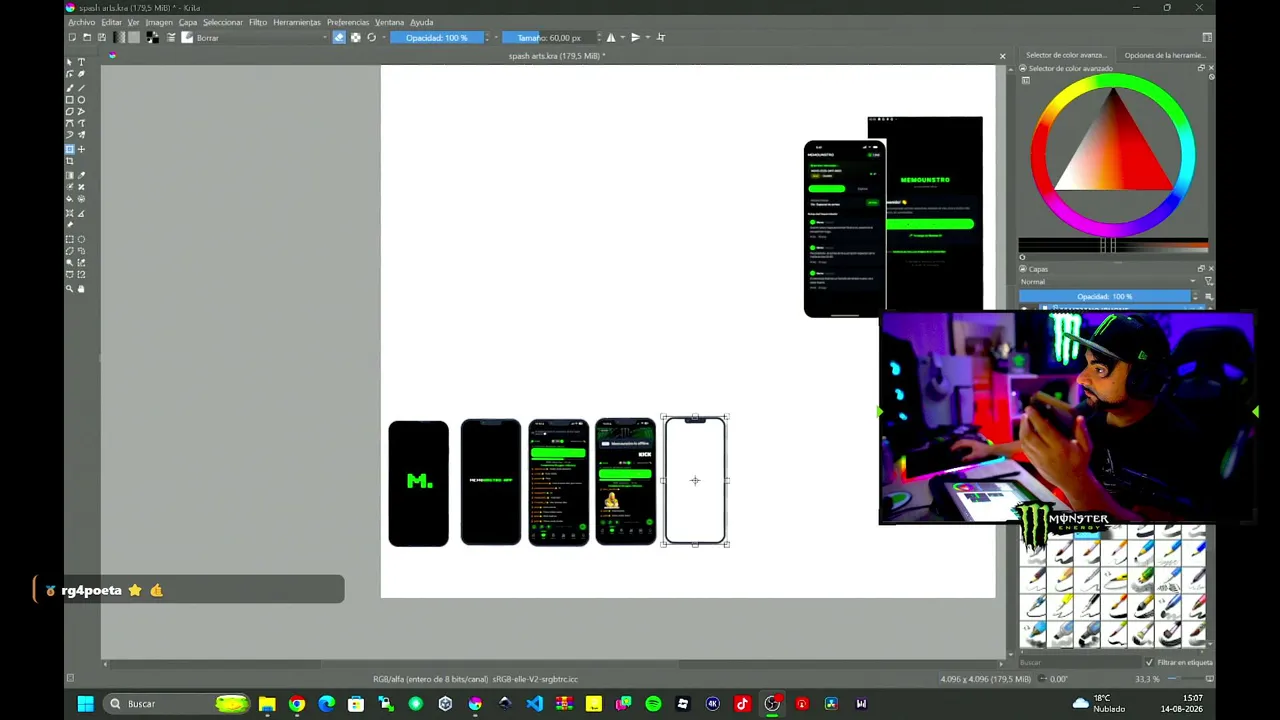This screenshot has width=1280, height=720.
Task: Open the layer filter funnel menu
Action: (x=1209, y=282)
